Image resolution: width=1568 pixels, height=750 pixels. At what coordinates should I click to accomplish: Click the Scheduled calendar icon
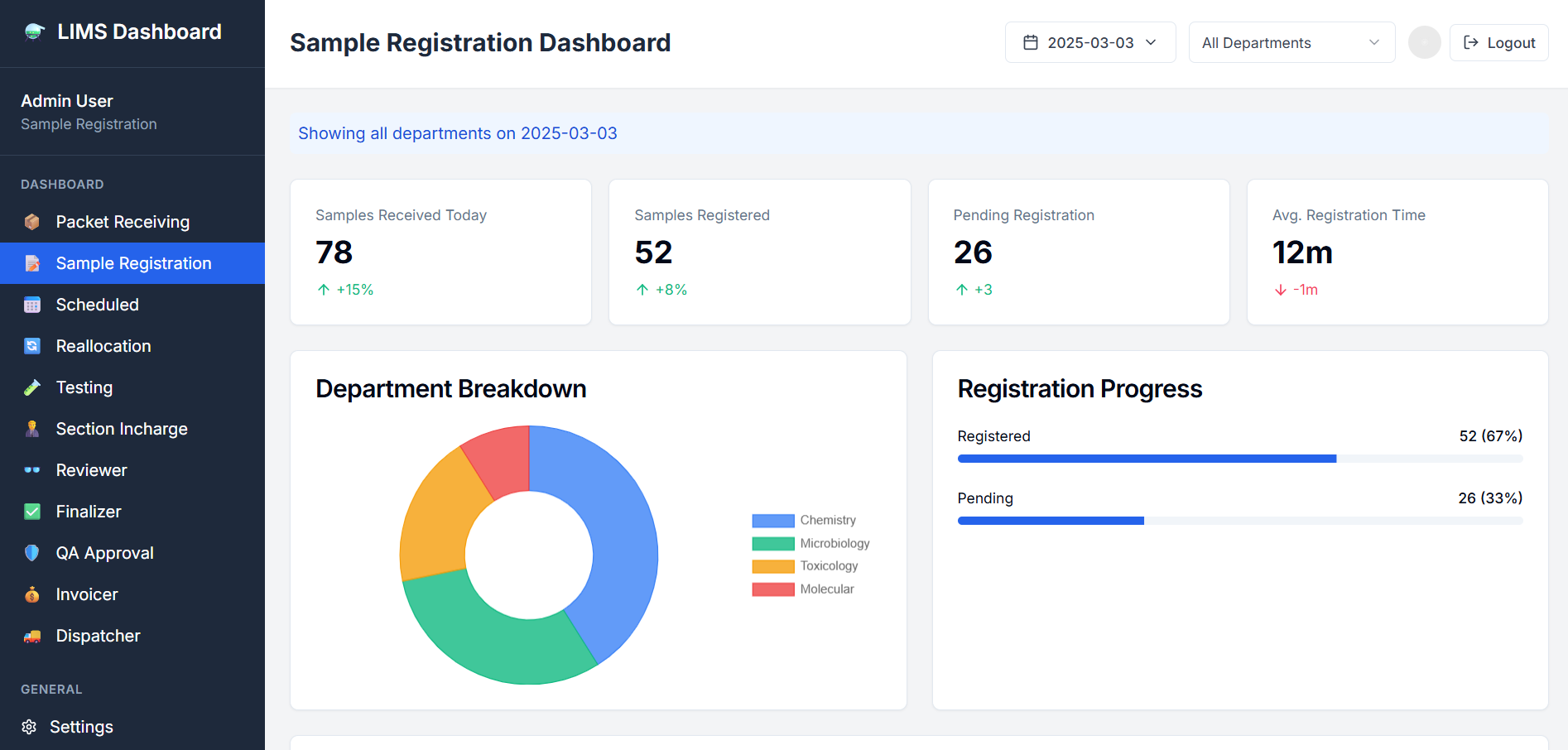pyautogui.click(x=32, y=305)
